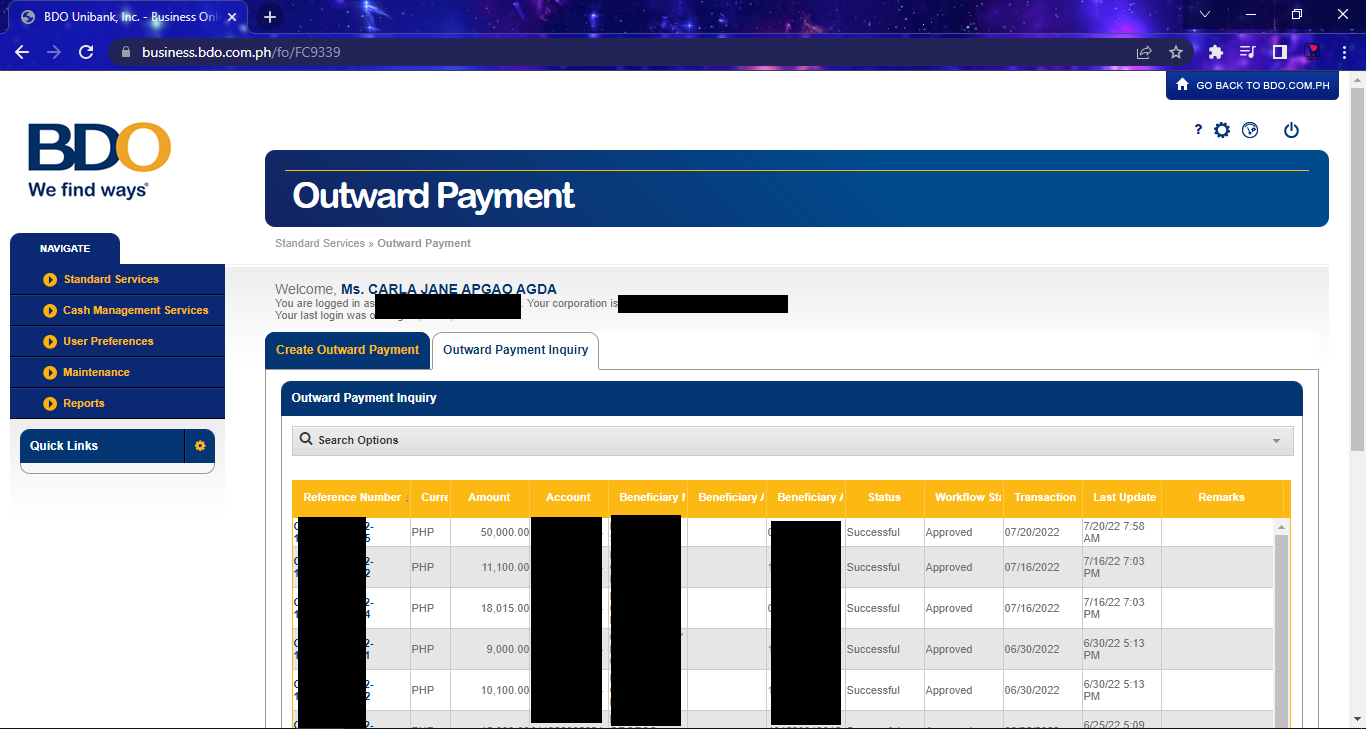Expand the Standard Services menu

click(x=117, y=280)
